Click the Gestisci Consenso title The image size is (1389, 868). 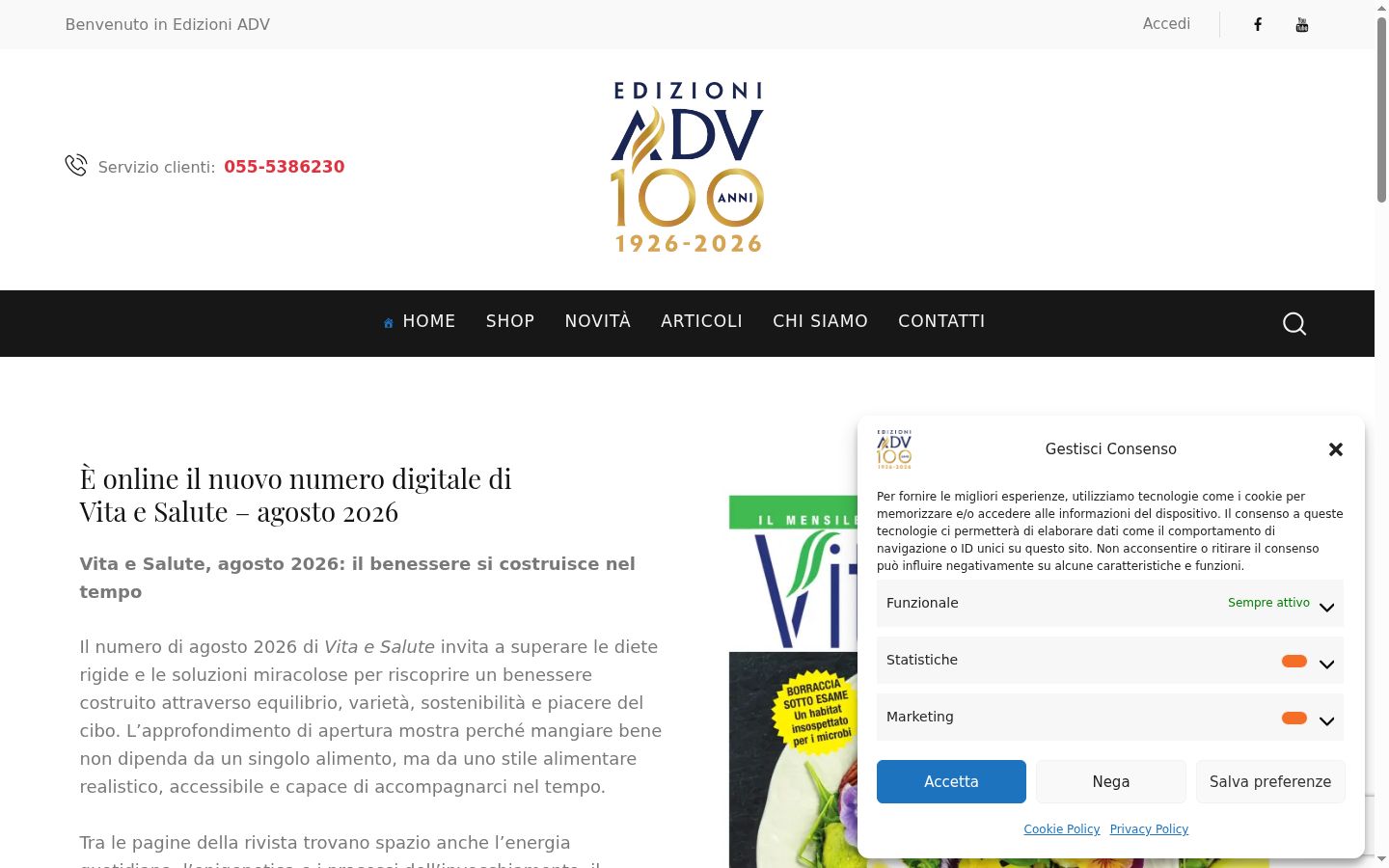[1111, 449]
